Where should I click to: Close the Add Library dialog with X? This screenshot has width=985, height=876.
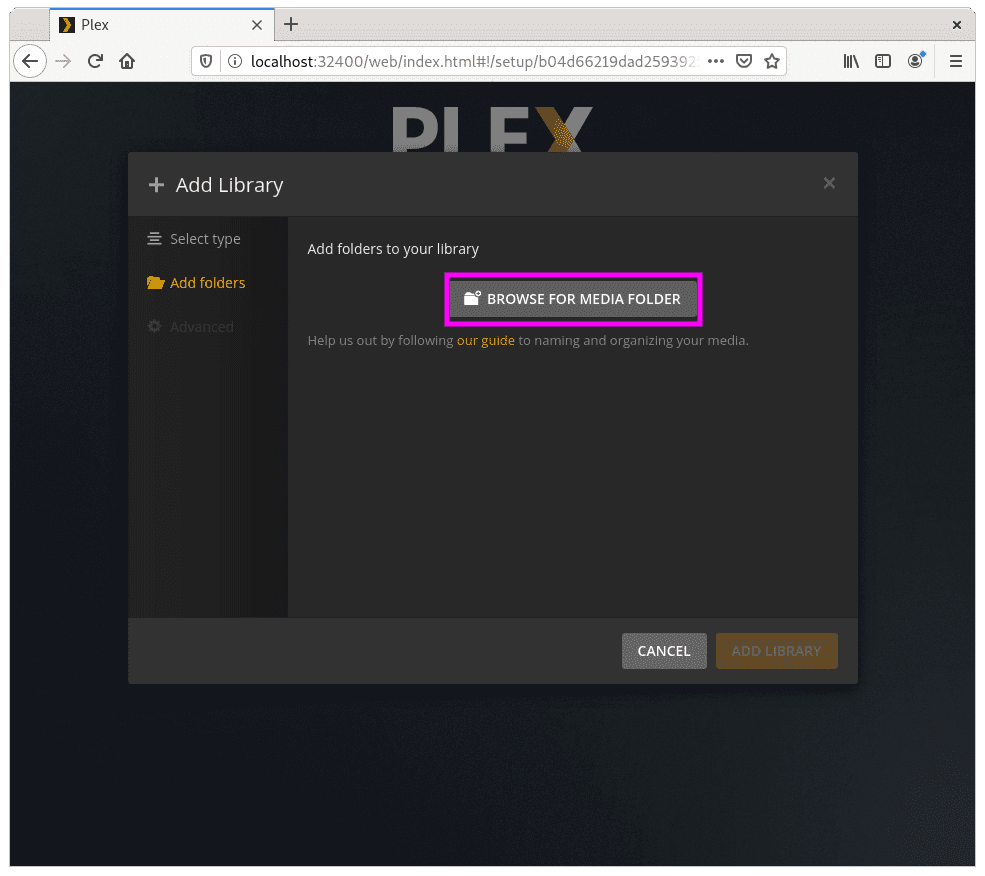829,183
